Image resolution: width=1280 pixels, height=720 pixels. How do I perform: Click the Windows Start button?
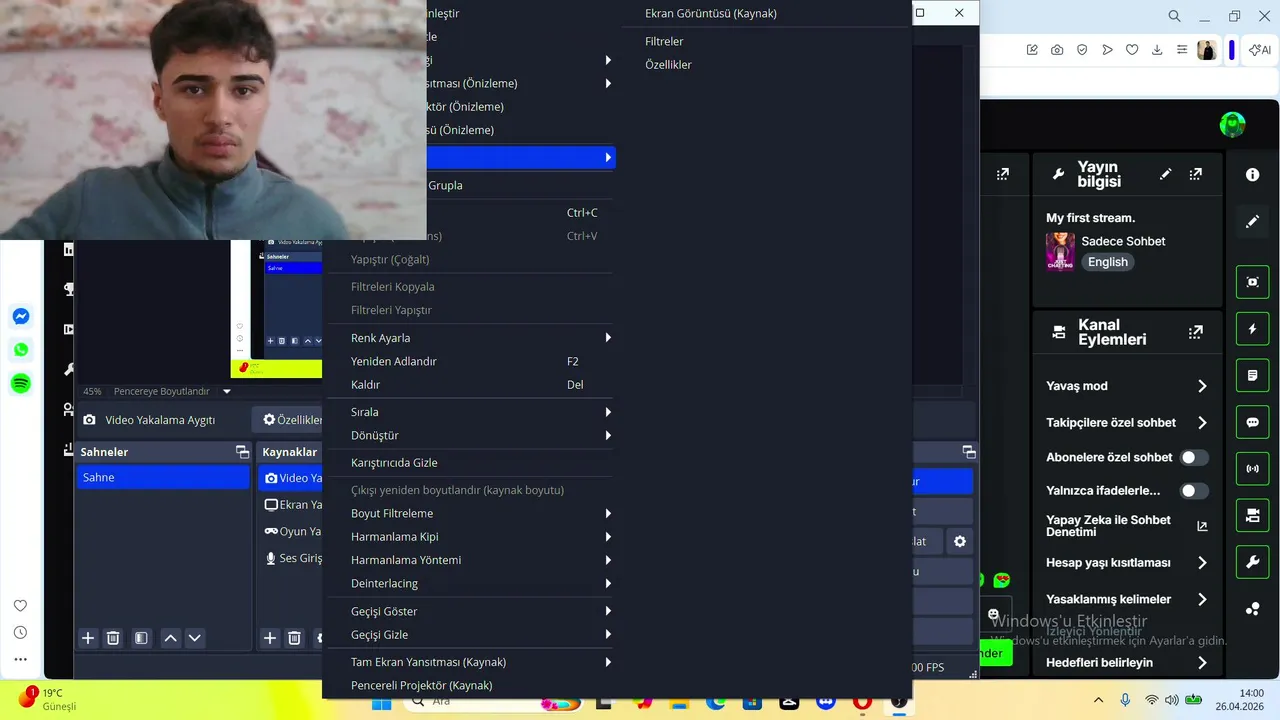click(381, 703)
